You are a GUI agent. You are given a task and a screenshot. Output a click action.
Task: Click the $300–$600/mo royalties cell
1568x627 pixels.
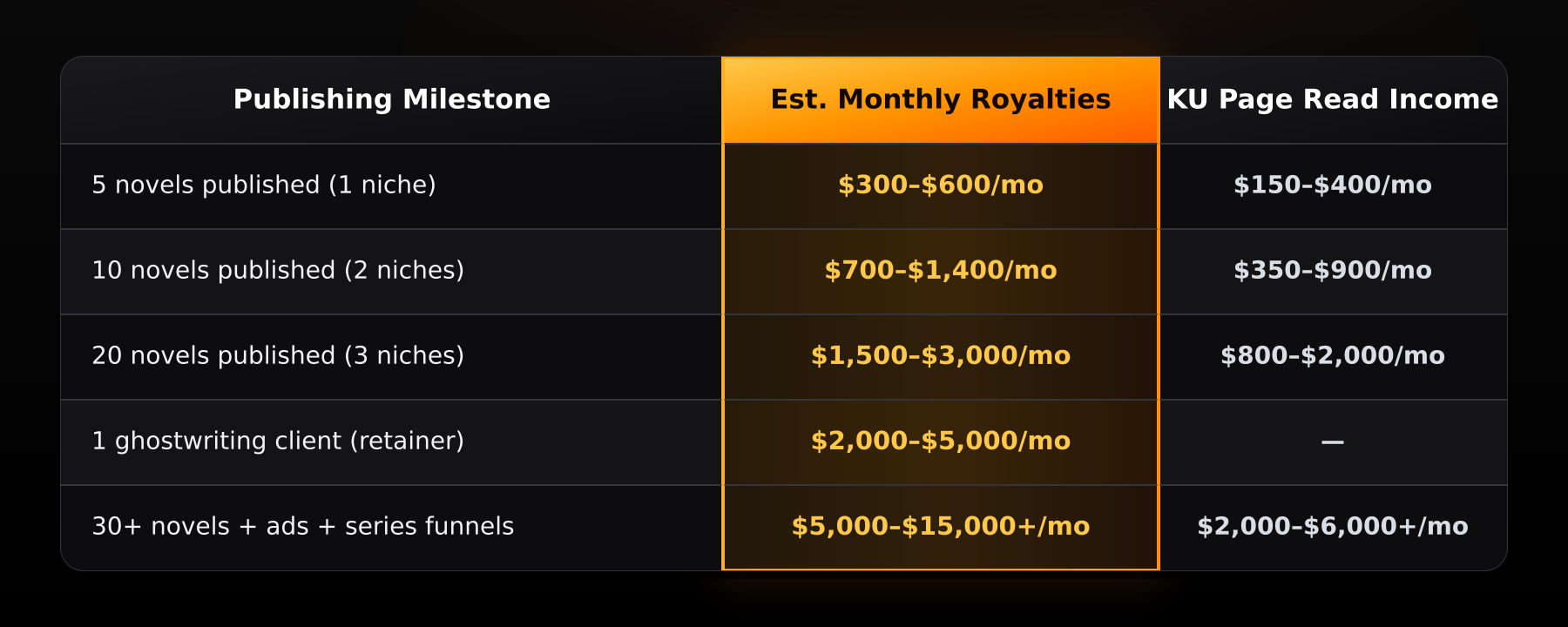tap(941, 186)
